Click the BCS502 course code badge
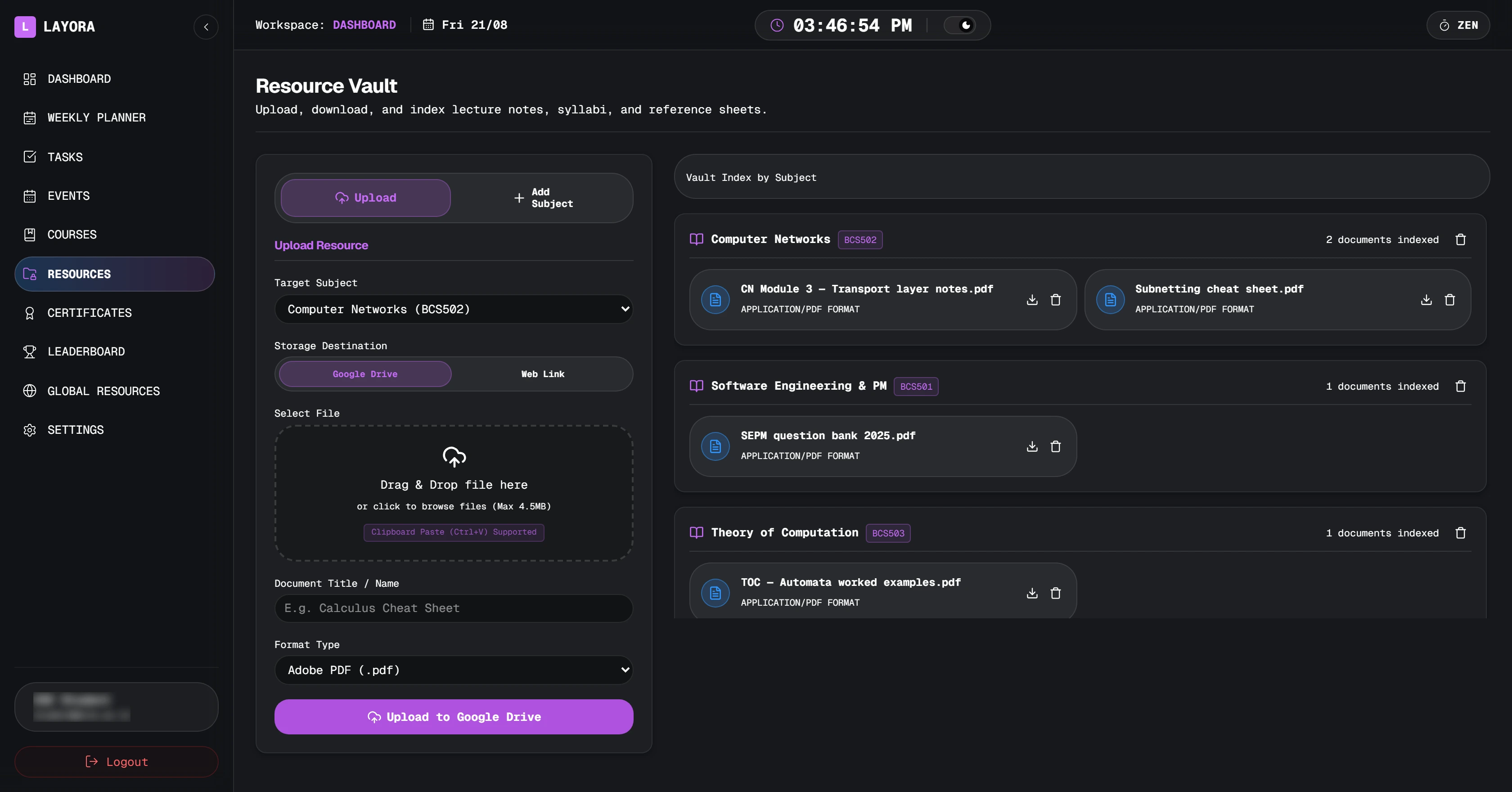Image resolution: width=1512 pixels, height=792 pixels. tap(860, 239)
